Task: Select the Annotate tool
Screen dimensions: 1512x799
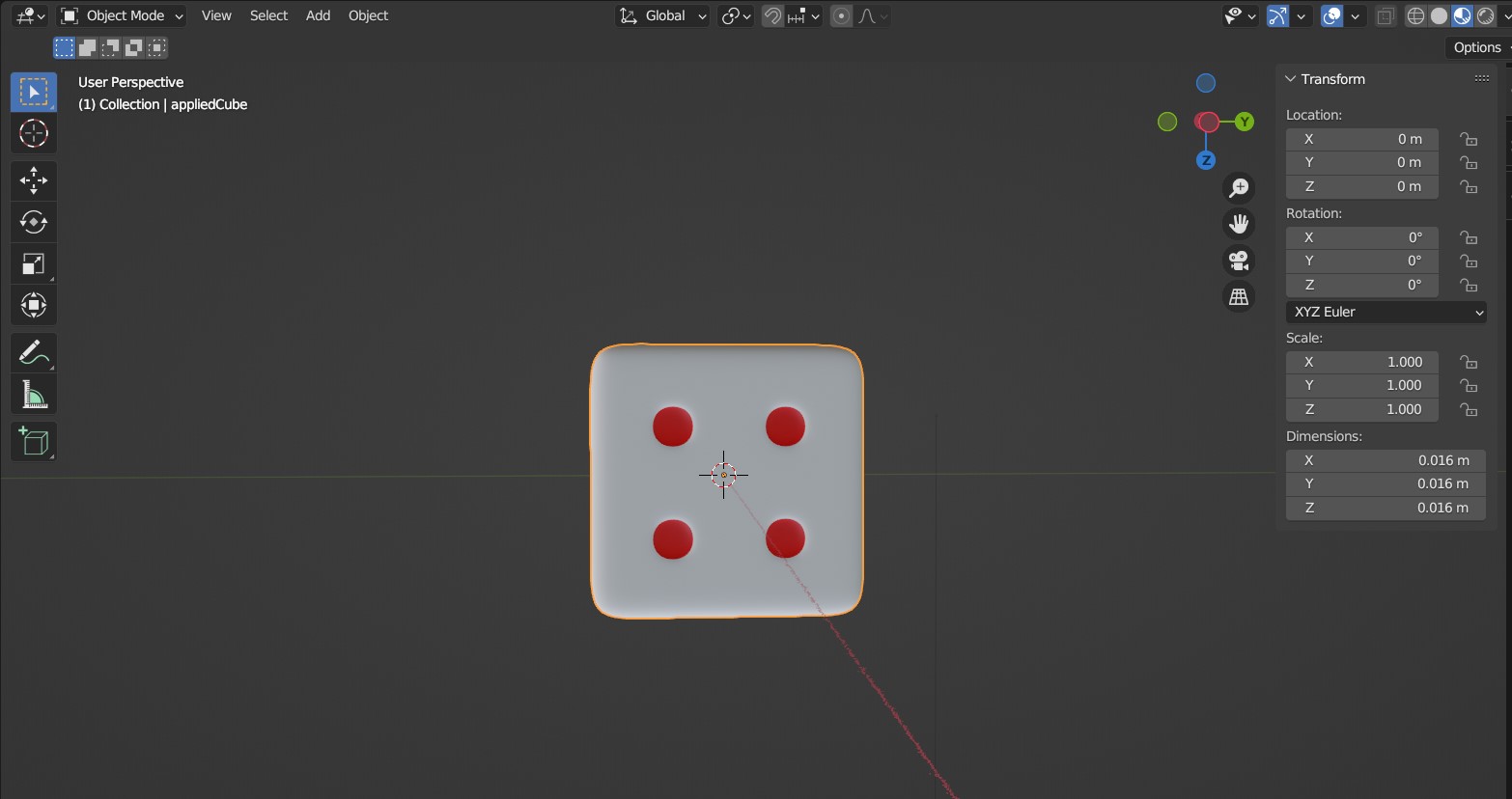Action: point(33,352)
